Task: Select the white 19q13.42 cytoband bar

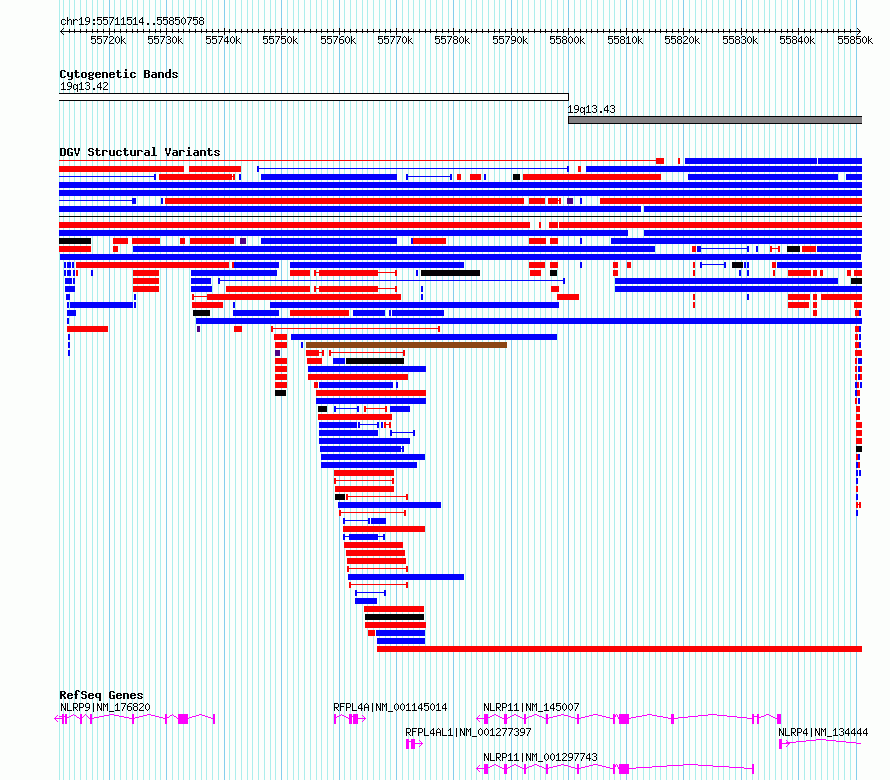Action: tap(314, 97)
